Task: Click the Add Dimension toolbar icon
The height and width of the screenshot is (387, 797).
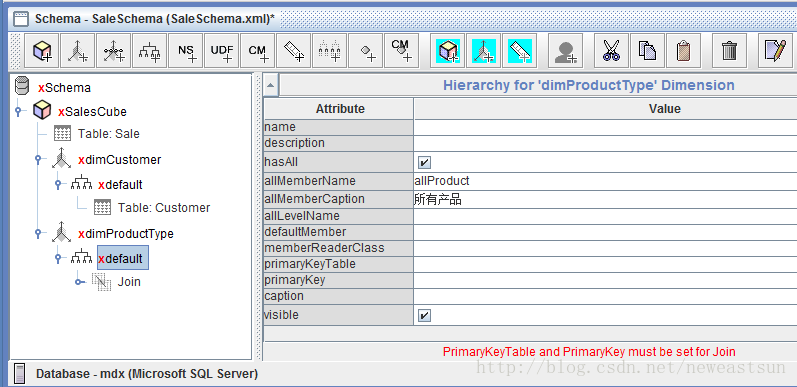Action: tap(77, 50)
